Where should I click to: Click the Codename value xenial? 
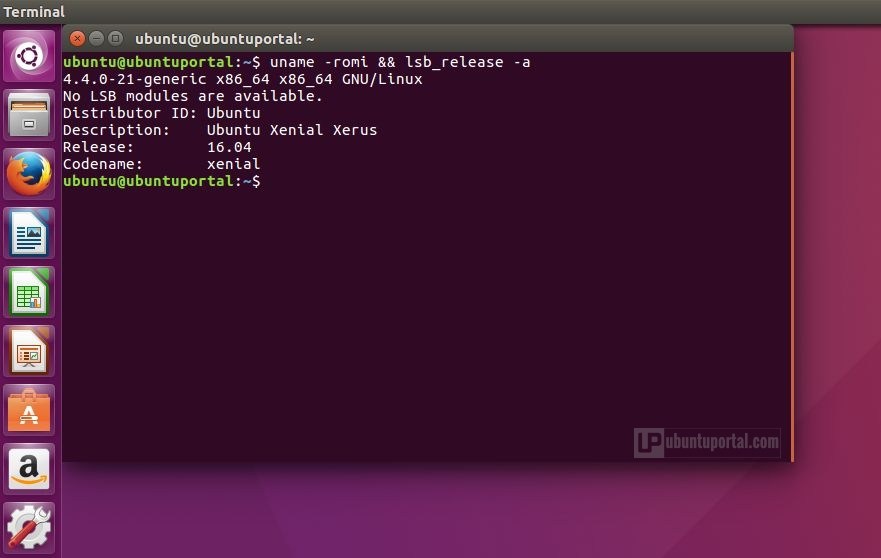233,164
